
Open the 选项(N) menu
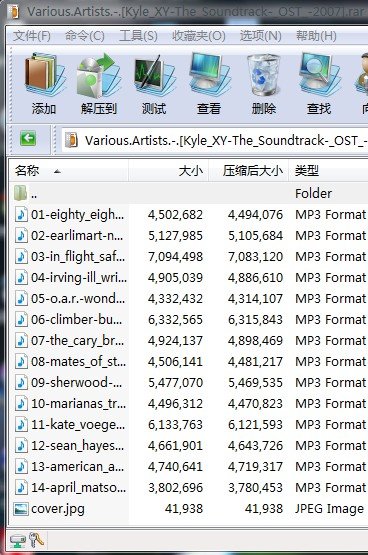coord(261,36)
